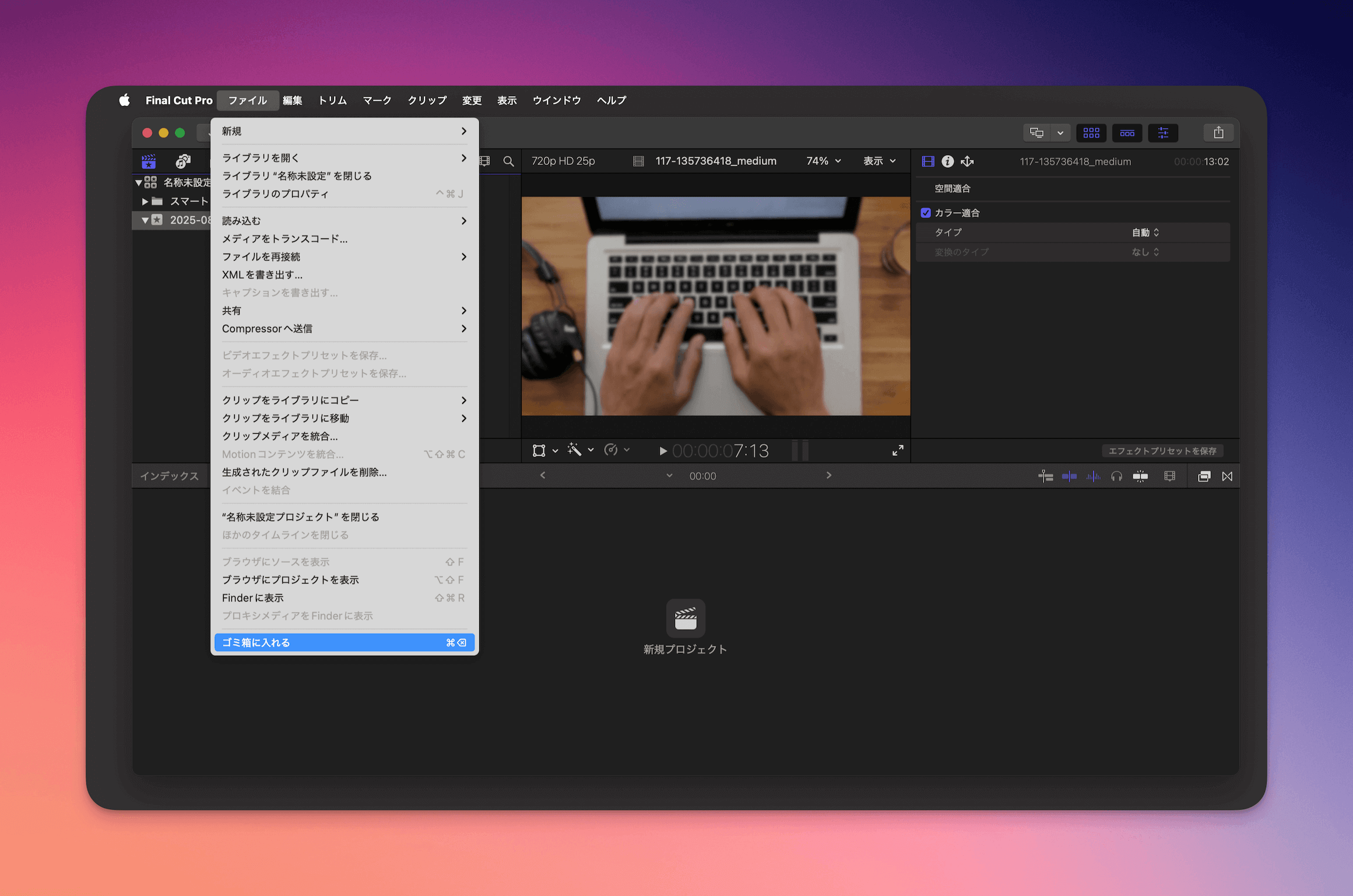Expand the スマート collections folder
Viewport: 1353px width, 896px height.
pyautogui.click(x=145, y=202)
